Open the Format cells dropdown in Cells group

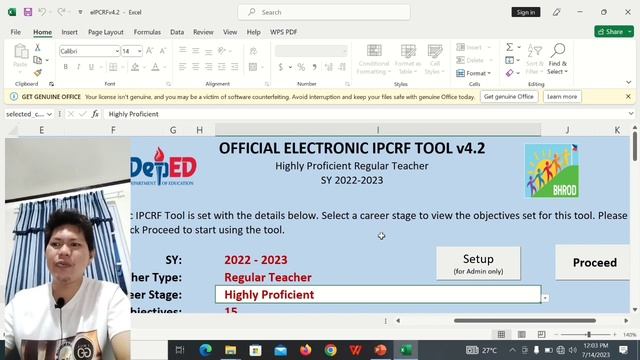pyautogui.click(x=473, y=73)
